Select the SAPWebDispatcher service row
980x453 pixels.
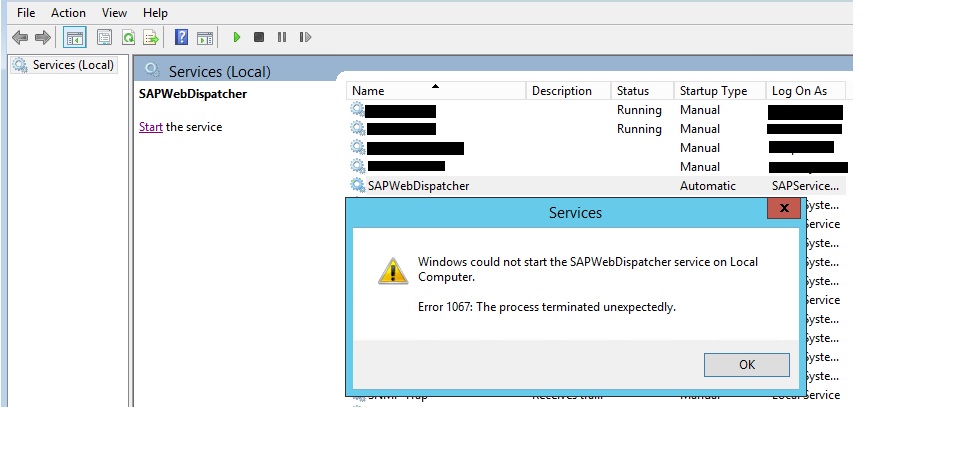tap(597, 186)
